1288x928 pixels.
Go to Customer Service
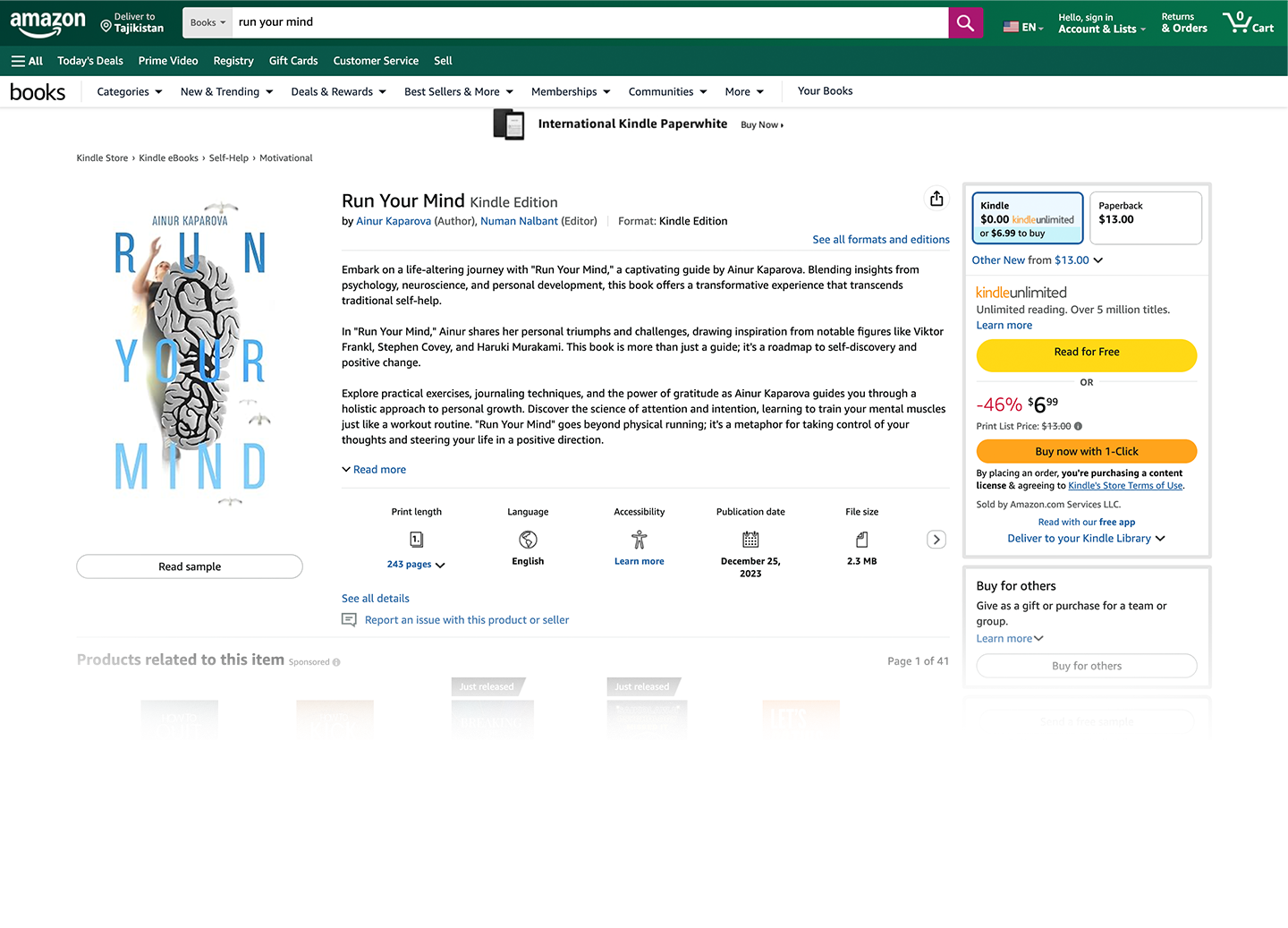[376, 61]
